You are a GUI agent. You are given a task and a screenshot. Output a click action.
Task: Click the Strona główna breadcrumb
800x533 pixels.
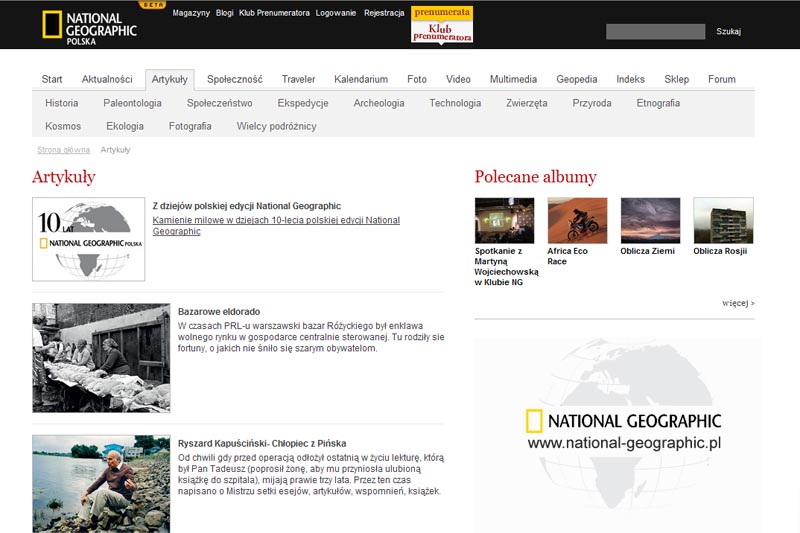point(63,150)
